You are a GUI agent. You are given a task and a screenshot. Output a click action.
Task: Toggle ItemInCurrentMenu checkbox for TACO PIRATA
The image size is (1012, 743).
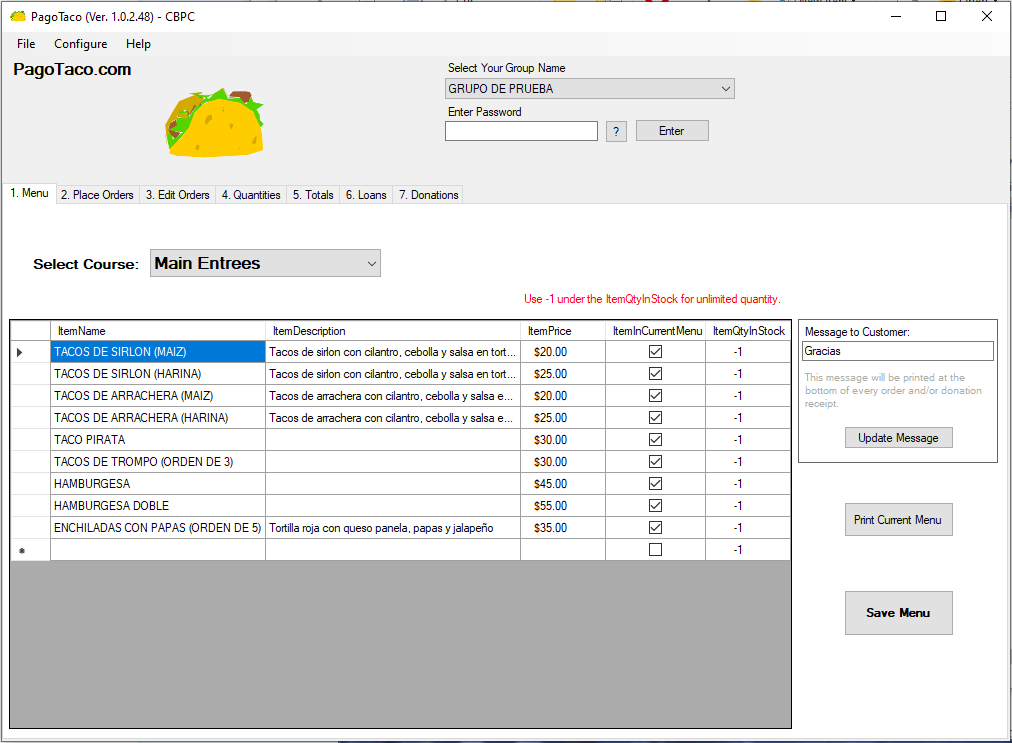click(655, 440)
